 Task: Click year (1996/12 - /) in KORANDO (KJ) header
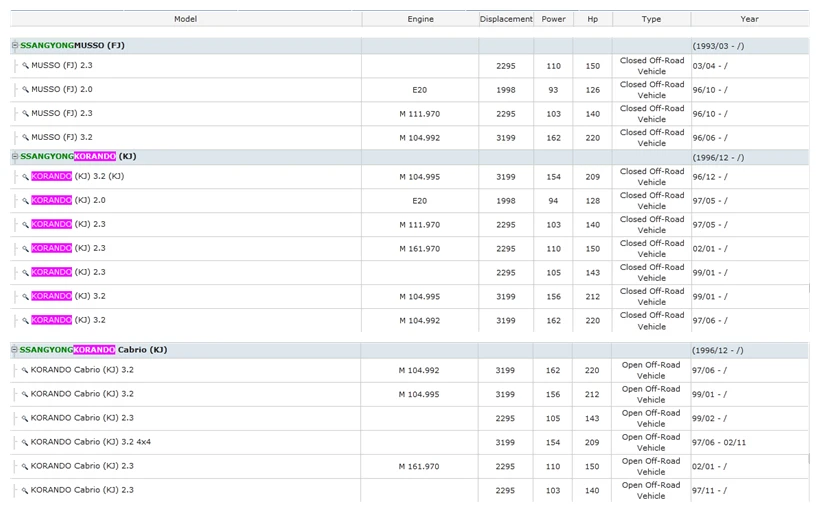[x=718, y=157]
